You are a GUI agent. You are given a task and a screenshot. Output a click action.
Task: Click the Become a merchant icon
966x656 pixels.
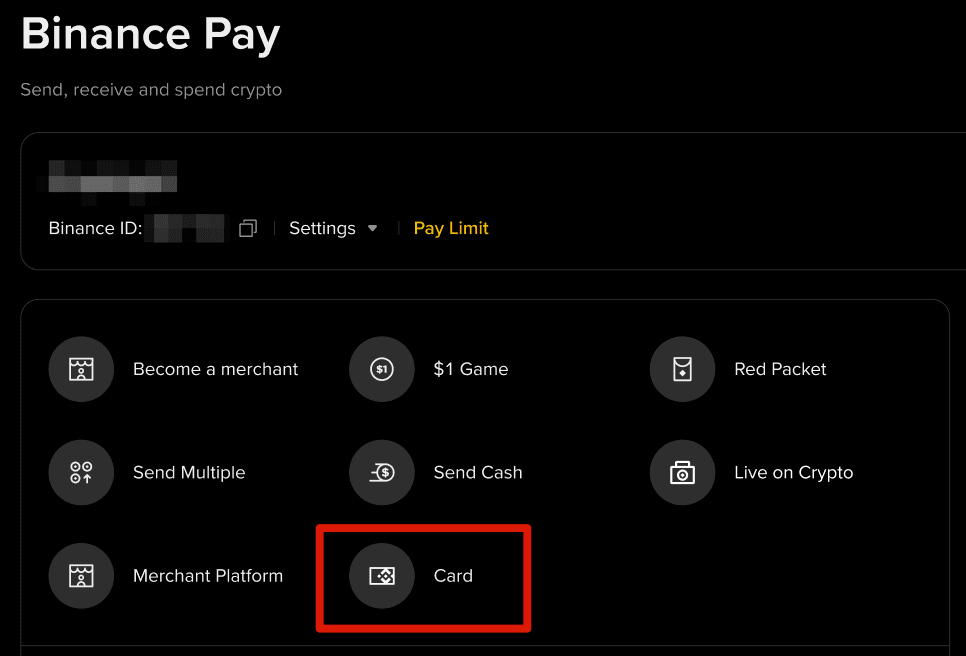coord(81,369)
